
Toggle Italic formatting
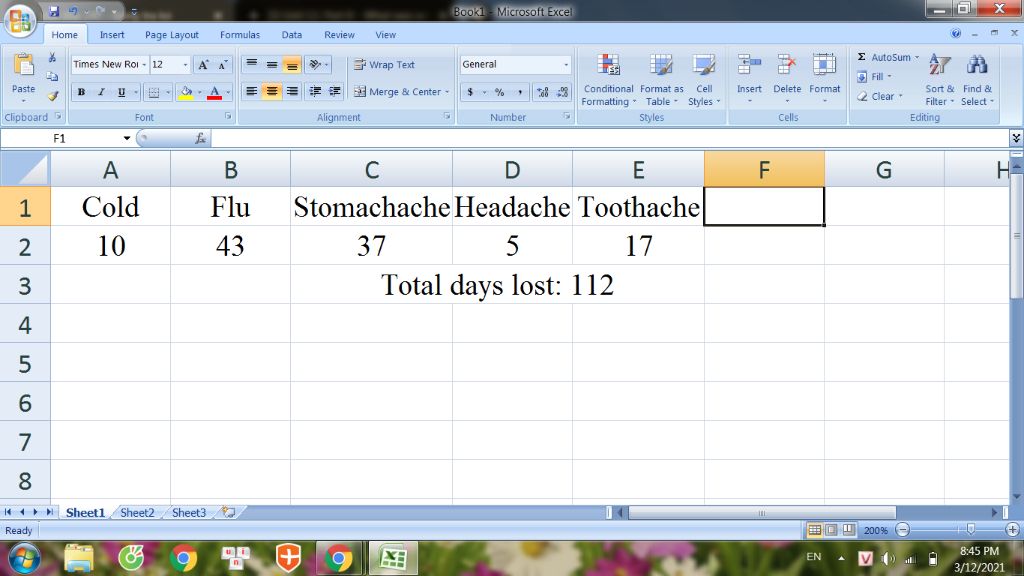[101, 92]
